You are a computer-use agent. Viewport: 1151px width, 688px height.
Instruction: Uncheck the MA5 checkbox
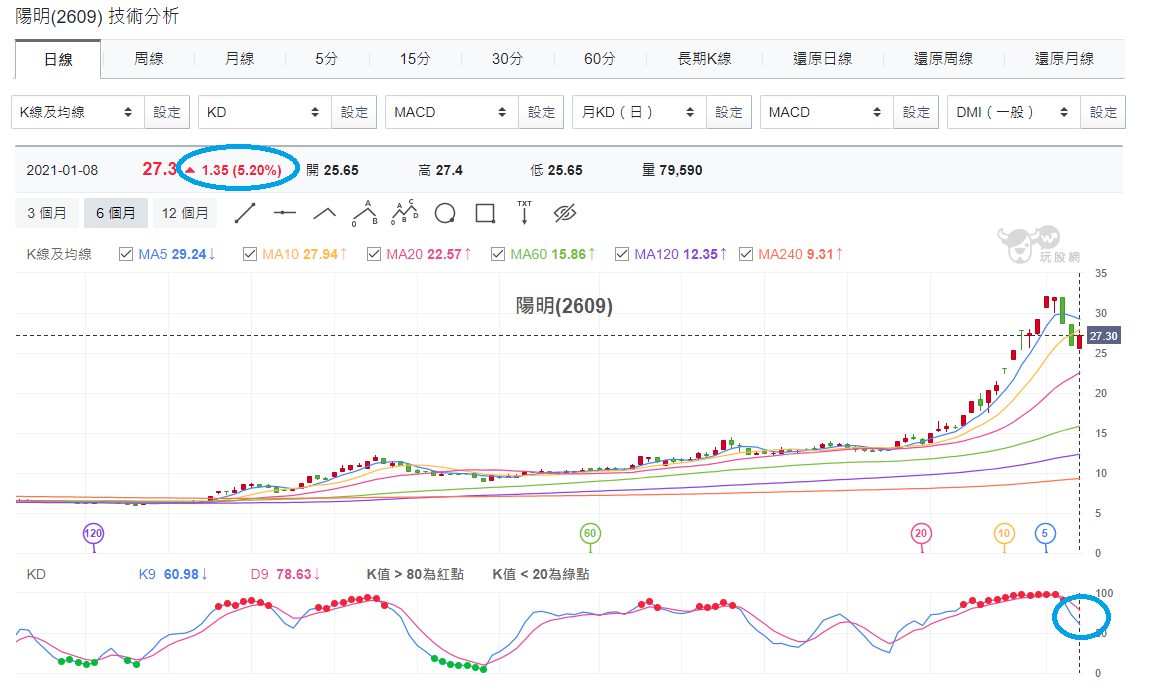click(126, 254)
